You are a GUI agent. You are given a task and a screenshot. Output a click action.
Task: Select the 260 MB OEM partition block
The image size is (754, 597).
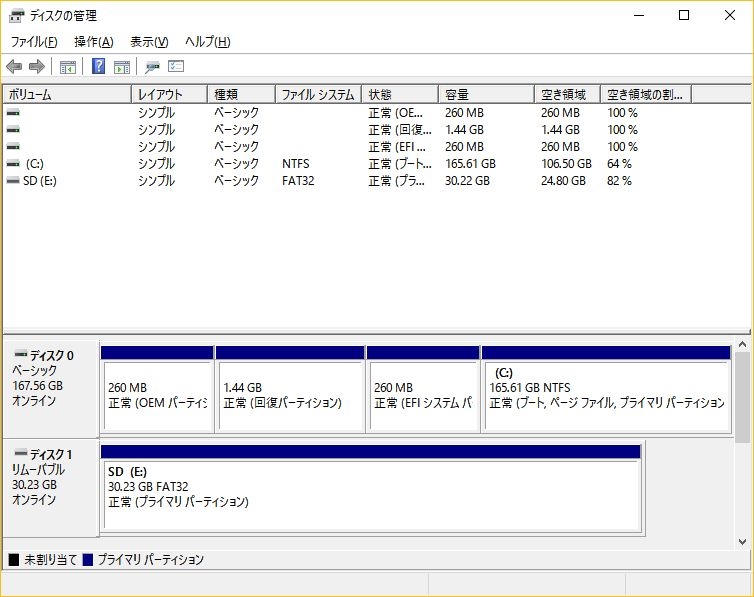(x=157, y=389)
